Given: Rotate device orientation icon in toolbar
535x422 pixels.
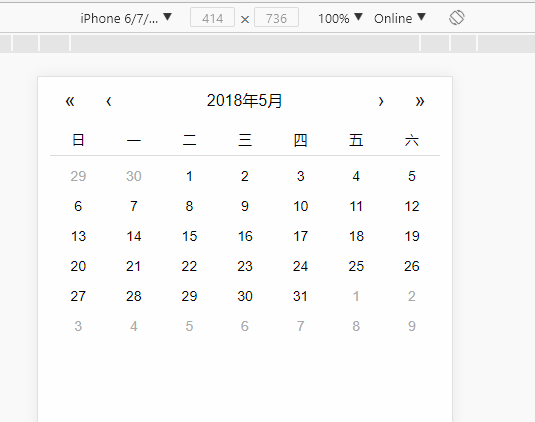Looking at the screenshot, I should pyautogui.click(x=457, y=18).
